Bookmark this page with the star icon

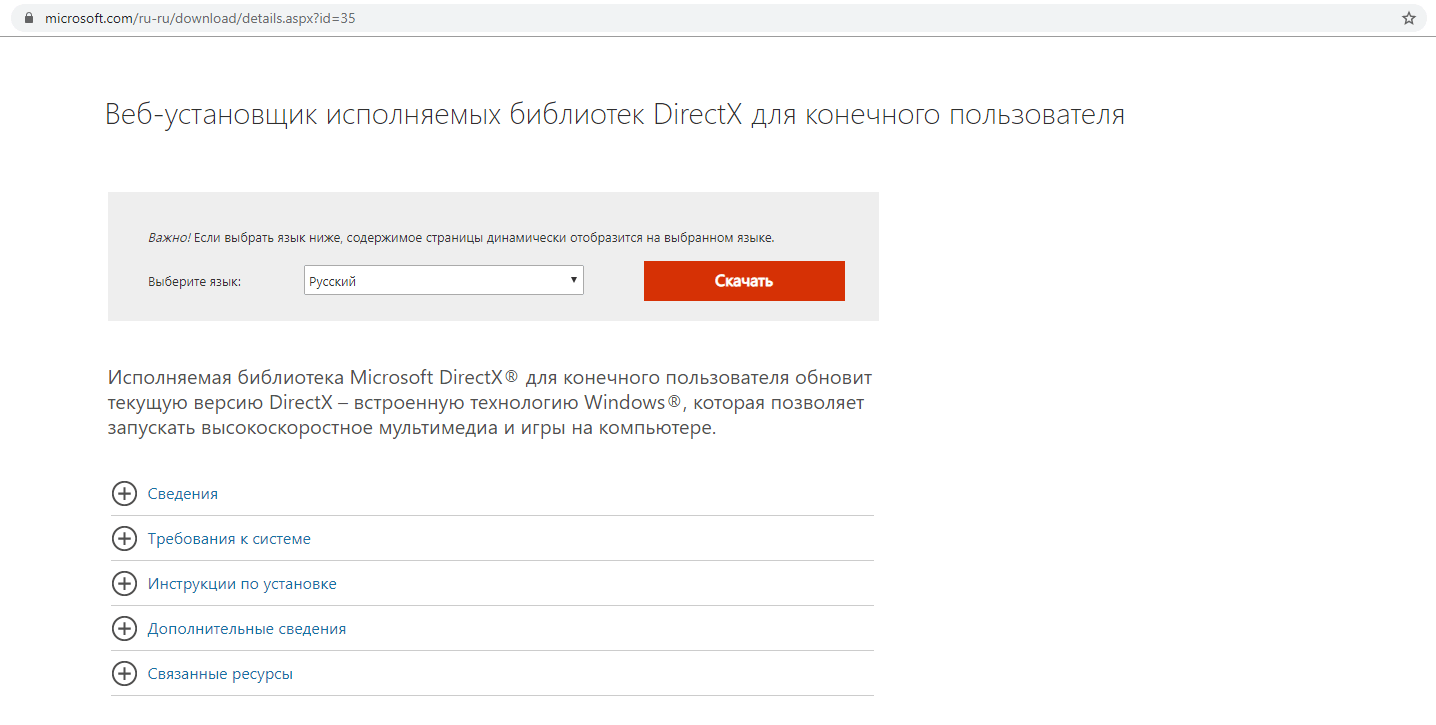tap(1409, 18)
